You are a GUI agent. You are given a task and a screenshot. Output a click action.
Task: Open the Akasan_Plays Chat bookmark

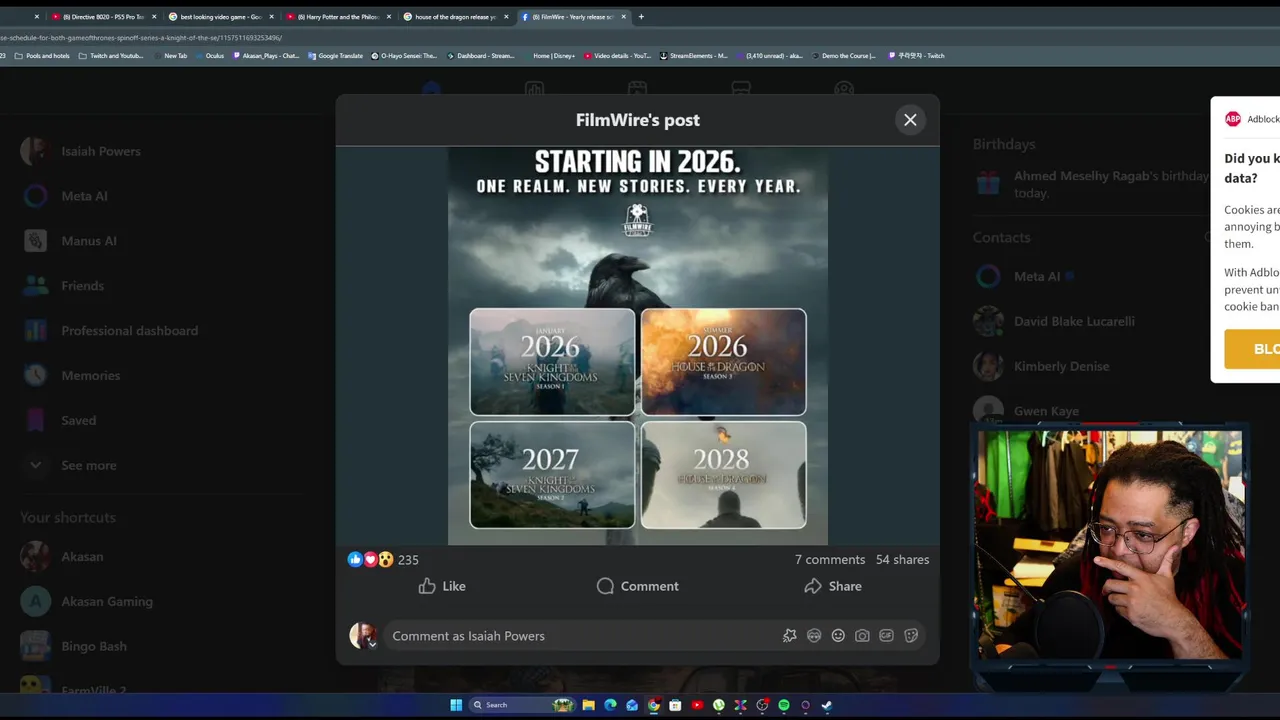[x=266, y=56]
